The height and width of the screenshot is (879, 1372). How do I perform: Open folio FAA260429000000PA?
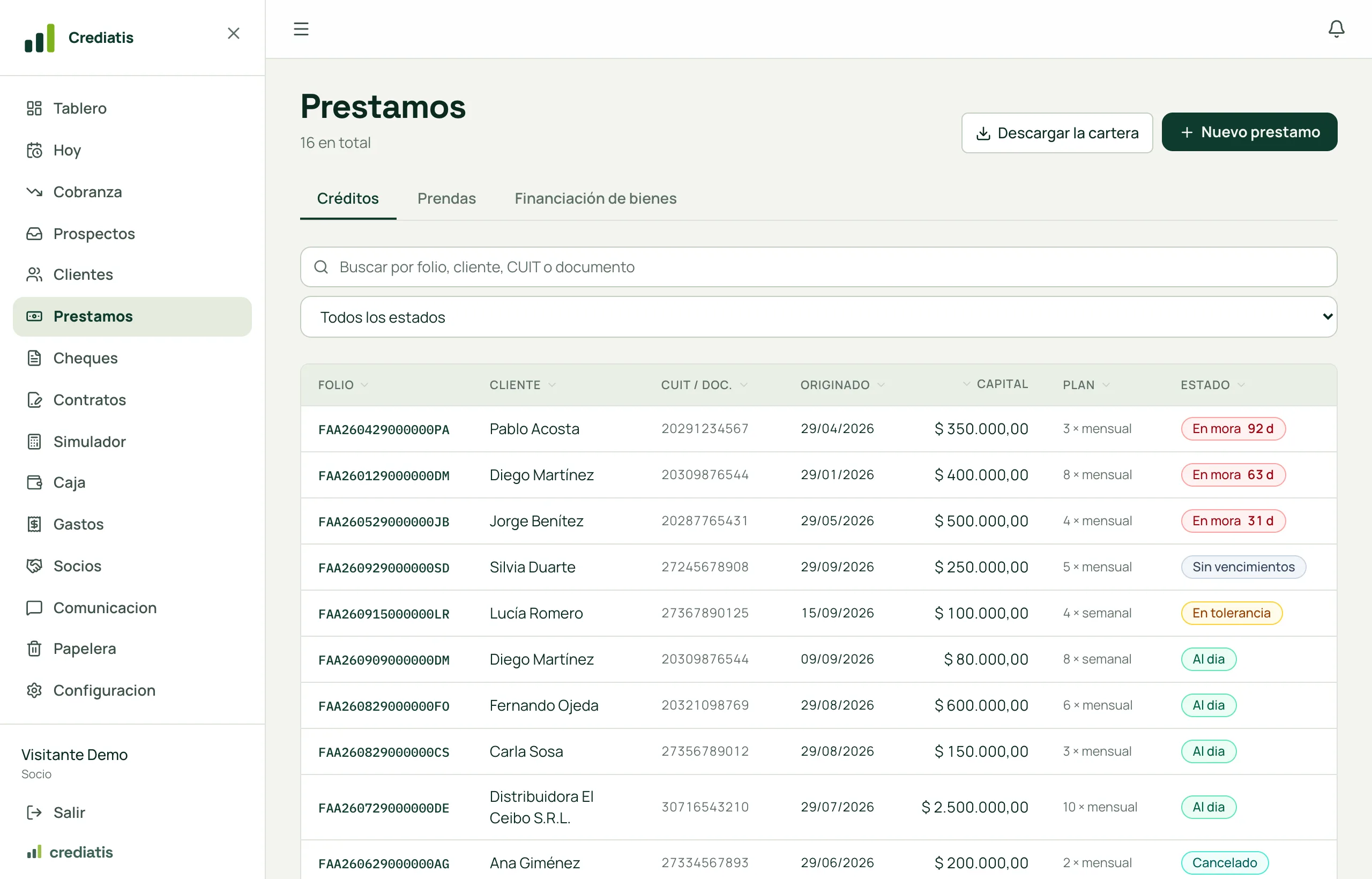tap(384, 429)
